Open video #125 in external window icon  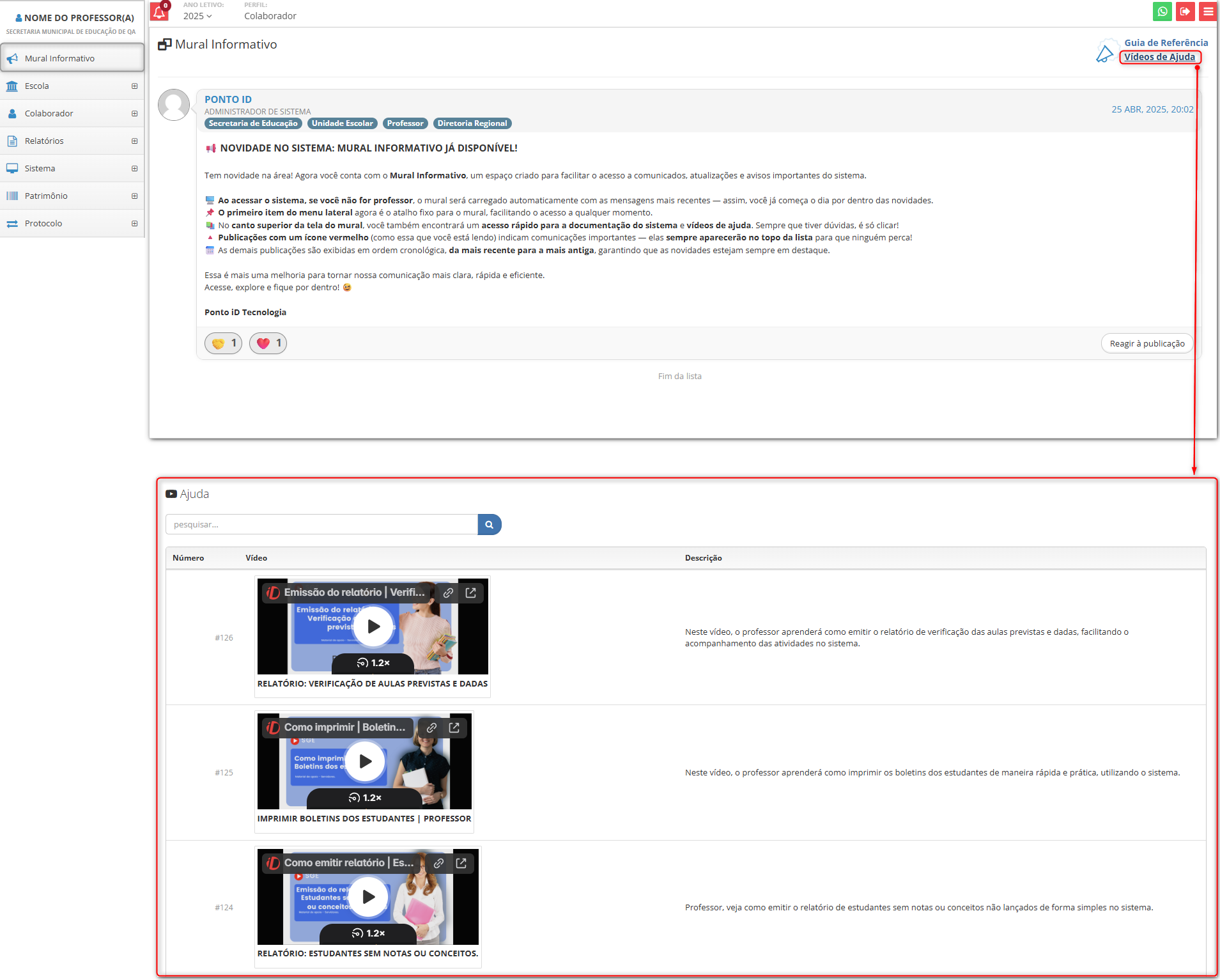[x=454, y=727]
